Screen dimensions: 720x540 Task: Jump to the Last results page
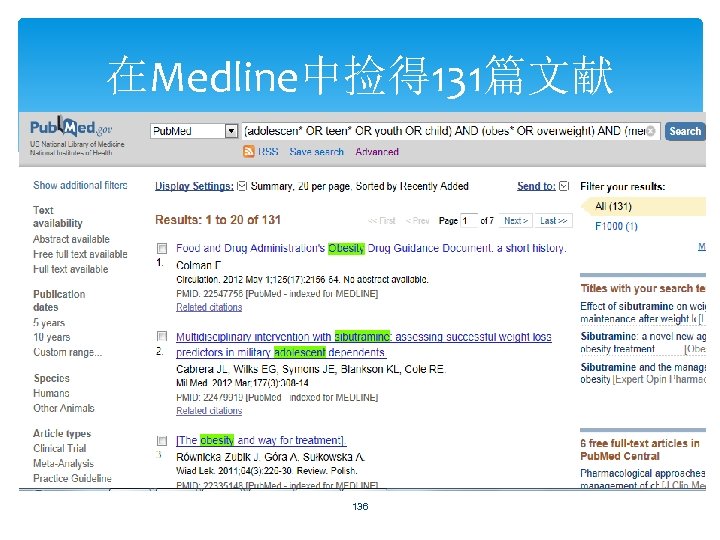[553, 221]
